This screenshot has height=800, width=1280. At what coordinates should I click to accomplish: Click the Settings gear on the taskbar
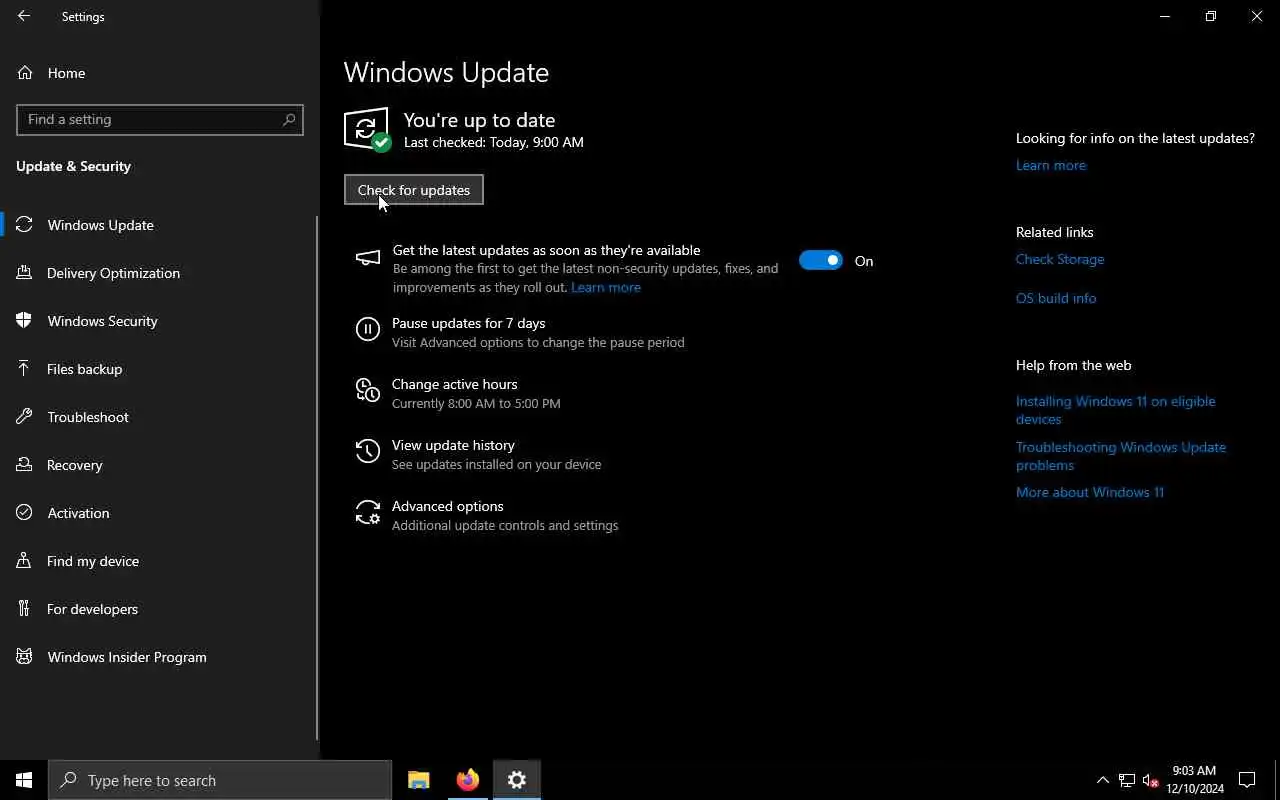[x=517, y=780]
